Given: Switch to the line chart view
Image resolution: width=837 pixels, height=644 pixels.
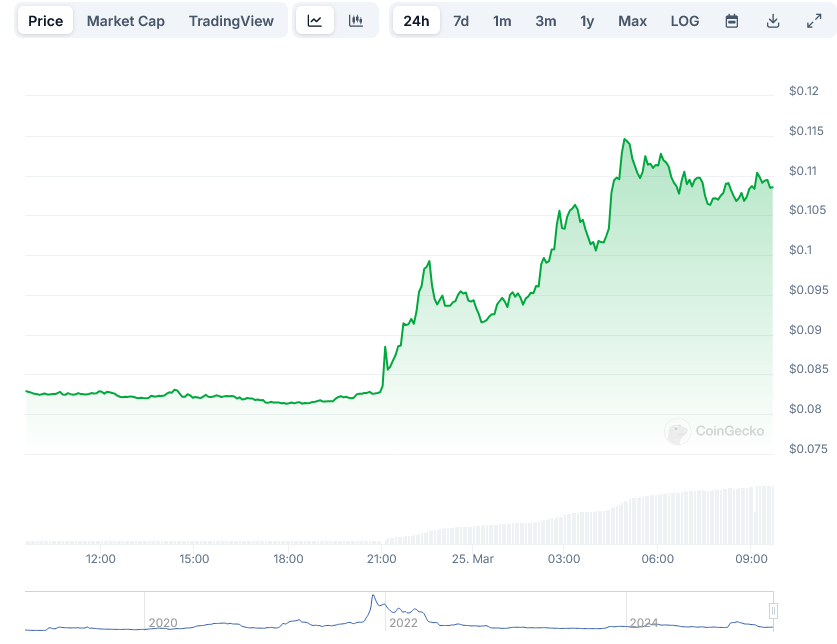Looking at the screenshot, I should coord(315,21).
